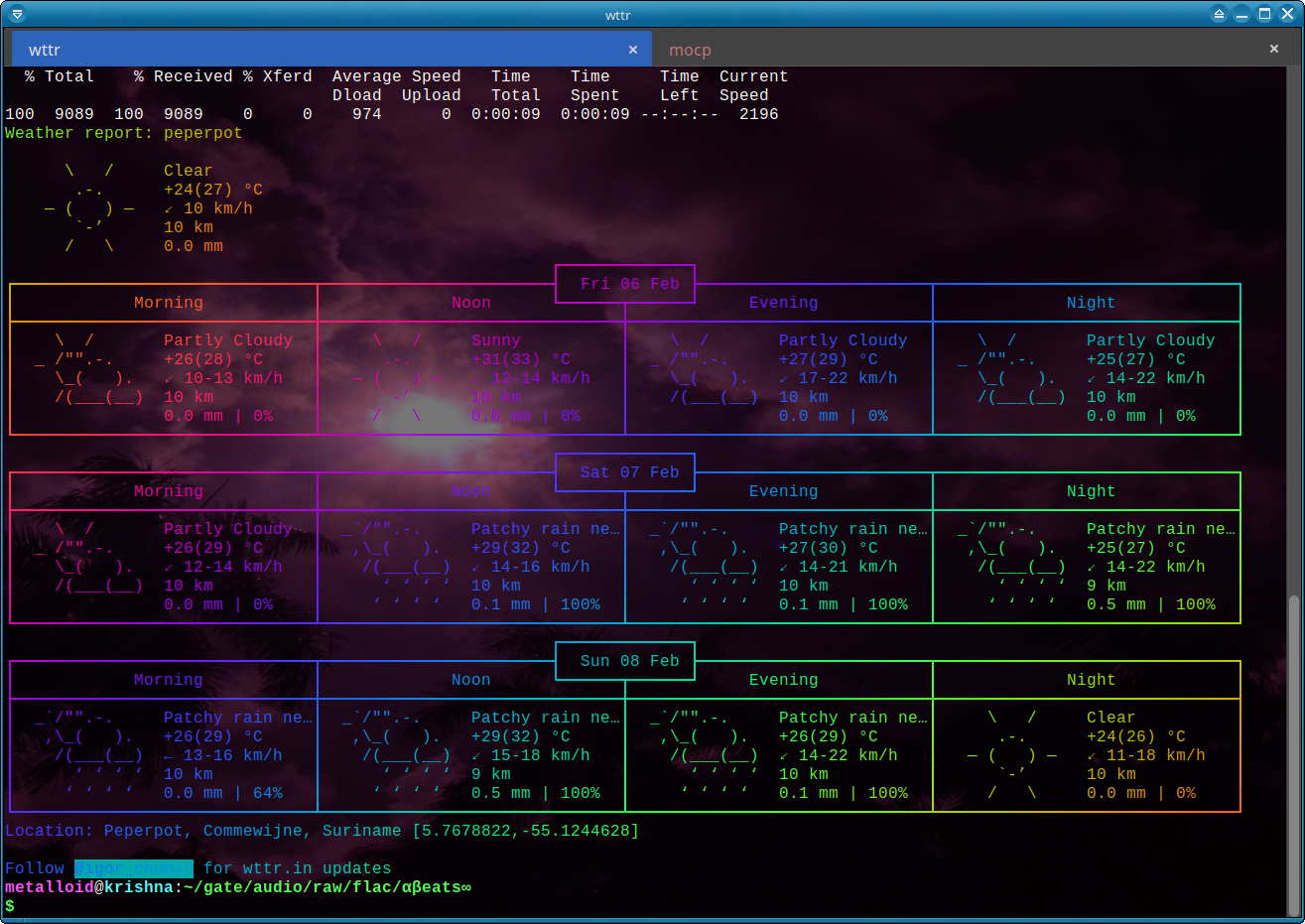The height and width of the screenshot is (924, 1305).
Task: Click the terminal scrollbar thumb
Action: click(x=1293, y=754)
